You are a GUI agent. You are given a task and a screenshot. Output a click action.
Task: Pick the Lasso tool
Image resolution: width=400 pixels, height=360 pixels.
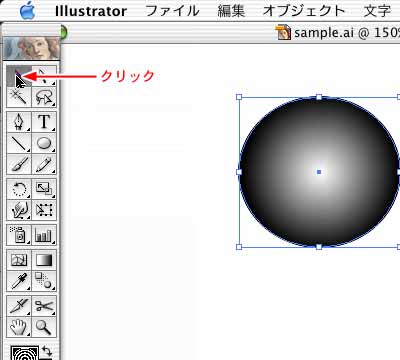[x=44, y=97]
